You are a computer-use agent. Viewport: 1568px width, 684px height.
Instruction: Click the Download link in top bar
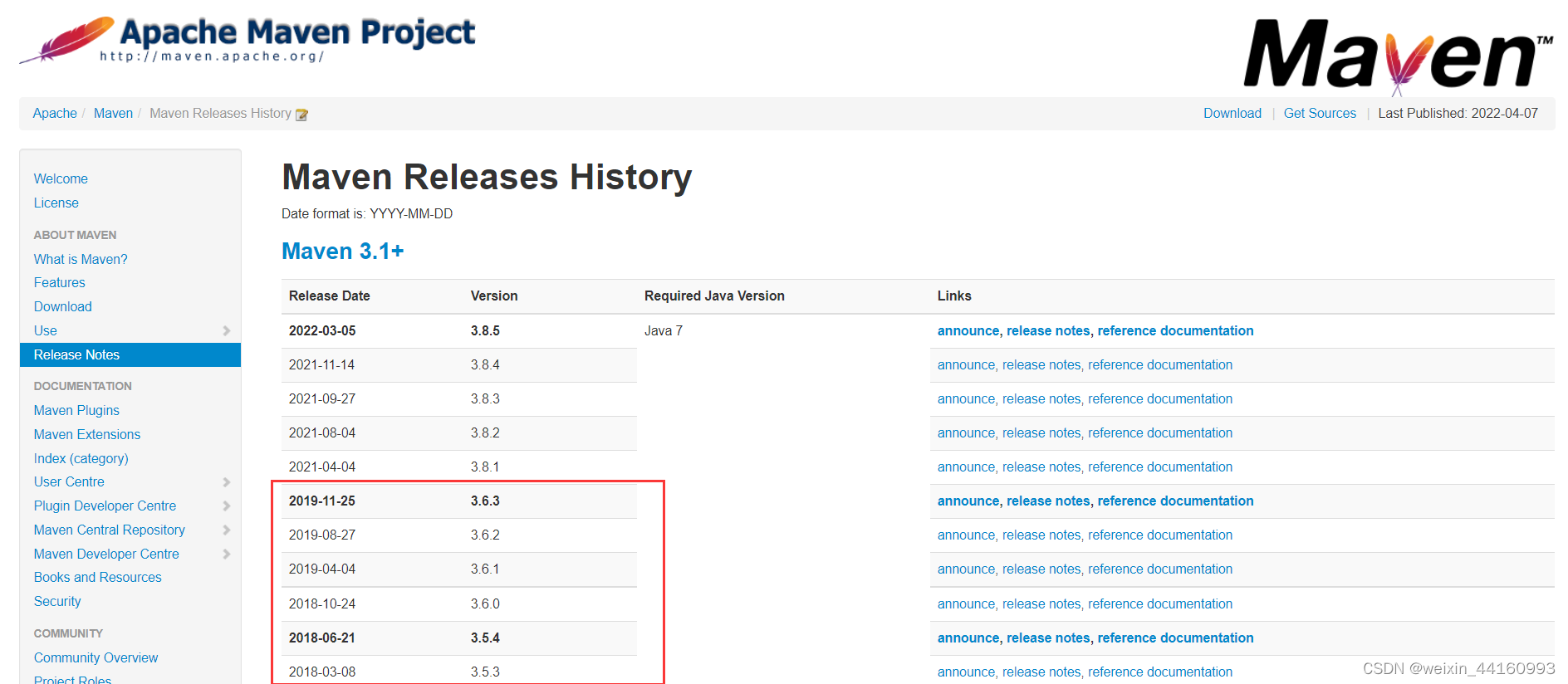click(x=1232, y=113)
